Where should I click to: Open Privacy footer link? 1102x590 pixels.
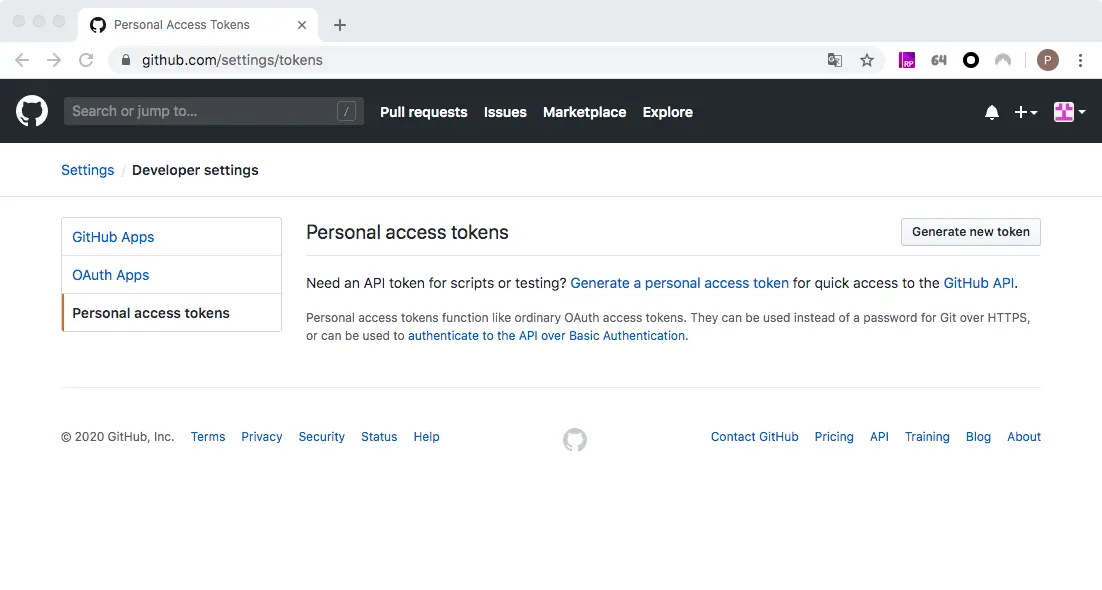tap(261, 437)
